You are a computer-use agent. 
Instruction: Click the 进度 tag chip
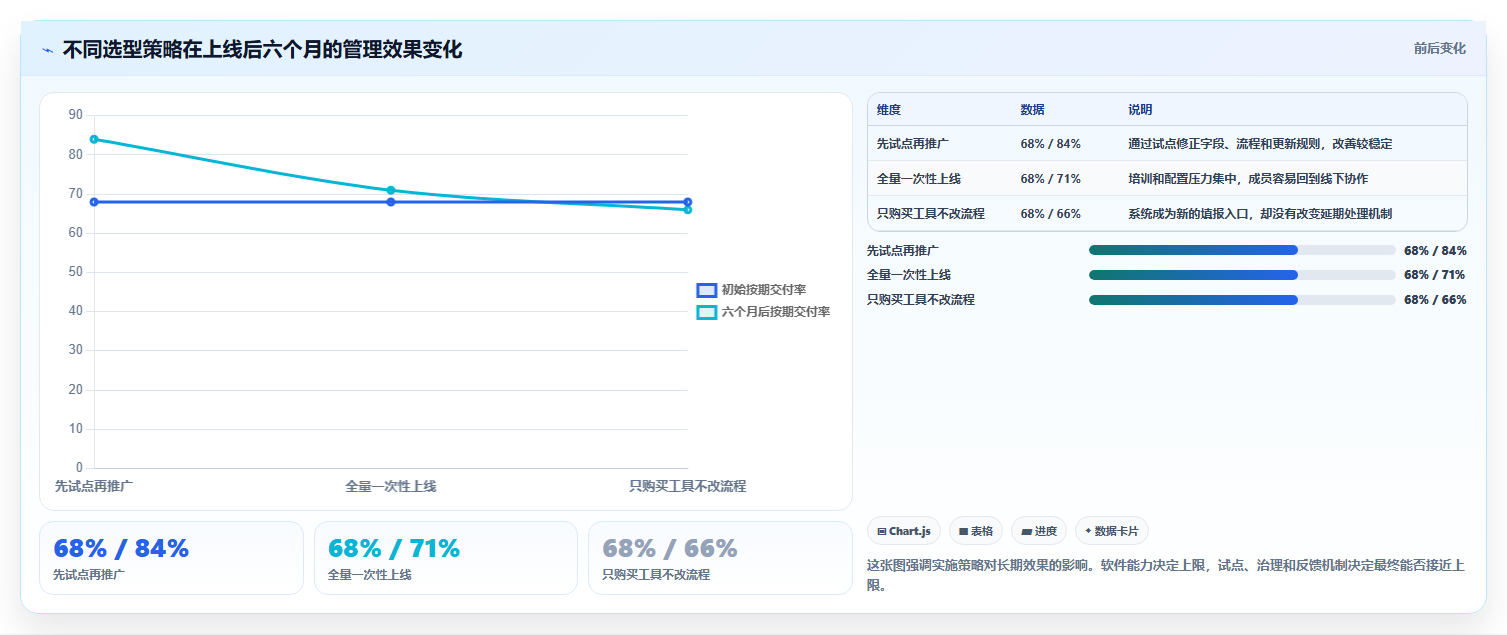click(x=1038, y=531)
